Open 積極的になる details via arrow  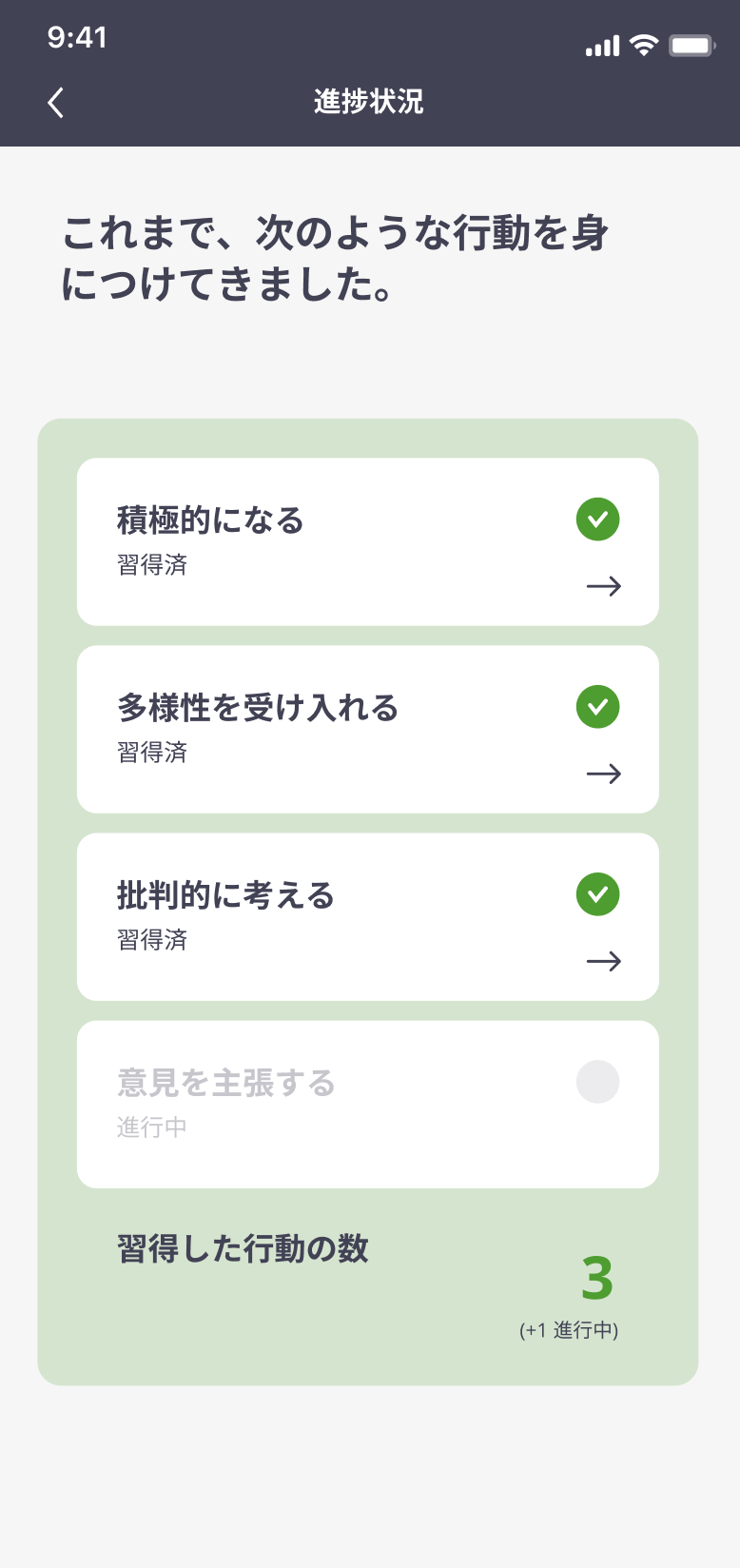[603, 586]
